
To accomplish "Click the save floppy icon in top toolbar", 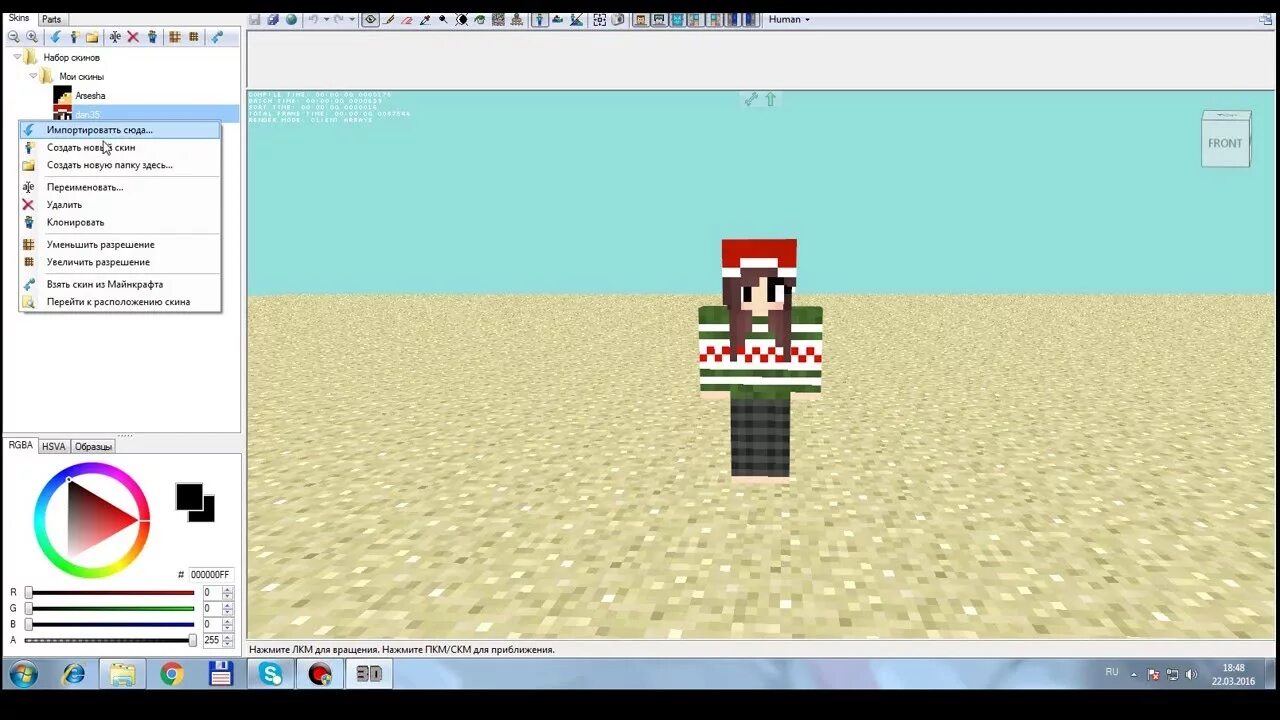I will (x=254, y=19).
